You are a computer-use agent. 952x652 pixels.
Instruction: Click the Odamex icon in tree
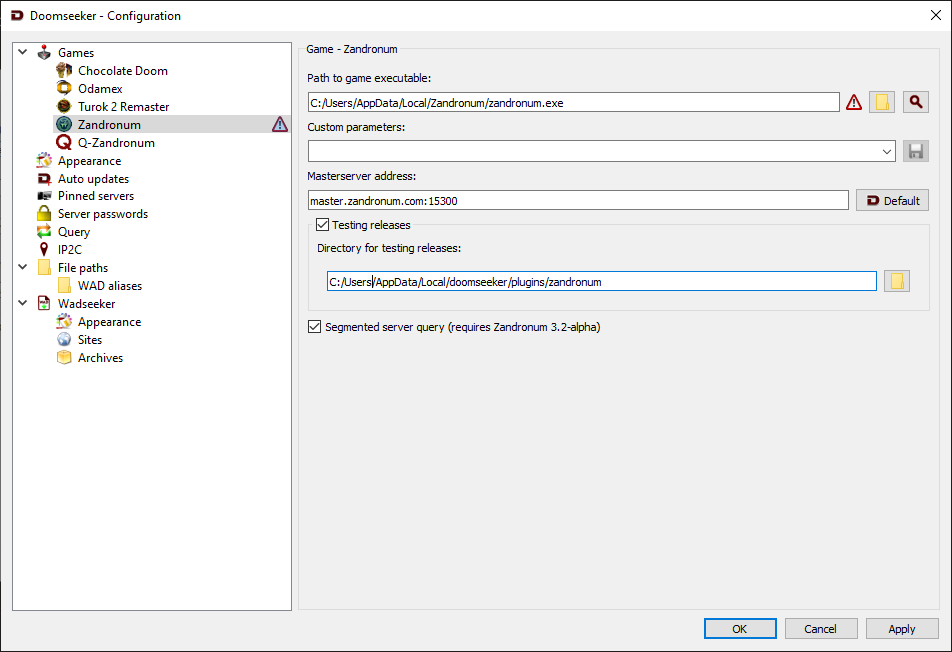(64, 89)
